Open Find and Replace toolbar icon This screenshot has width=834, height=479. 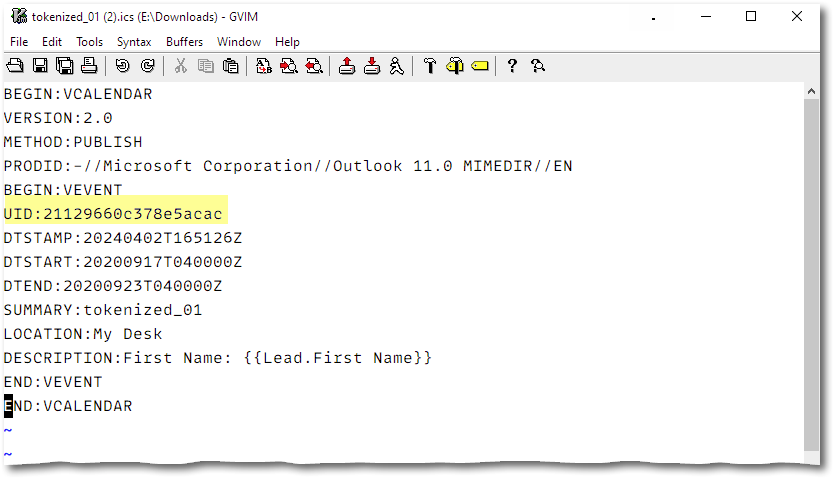(x=264, y=66)
